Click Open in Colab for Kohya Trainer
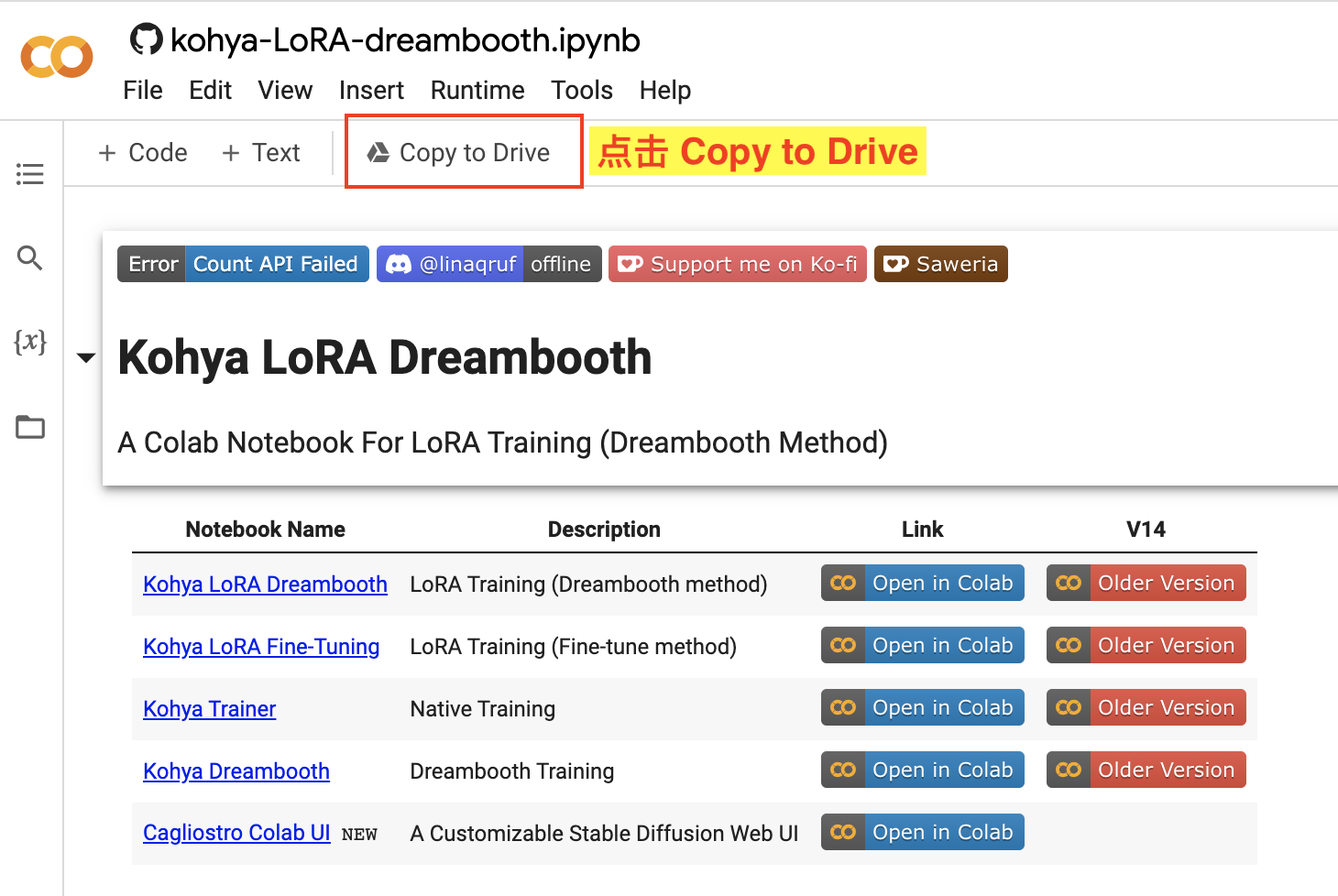The height and width of the screenshot is (896, 1338). click(922, 707)
